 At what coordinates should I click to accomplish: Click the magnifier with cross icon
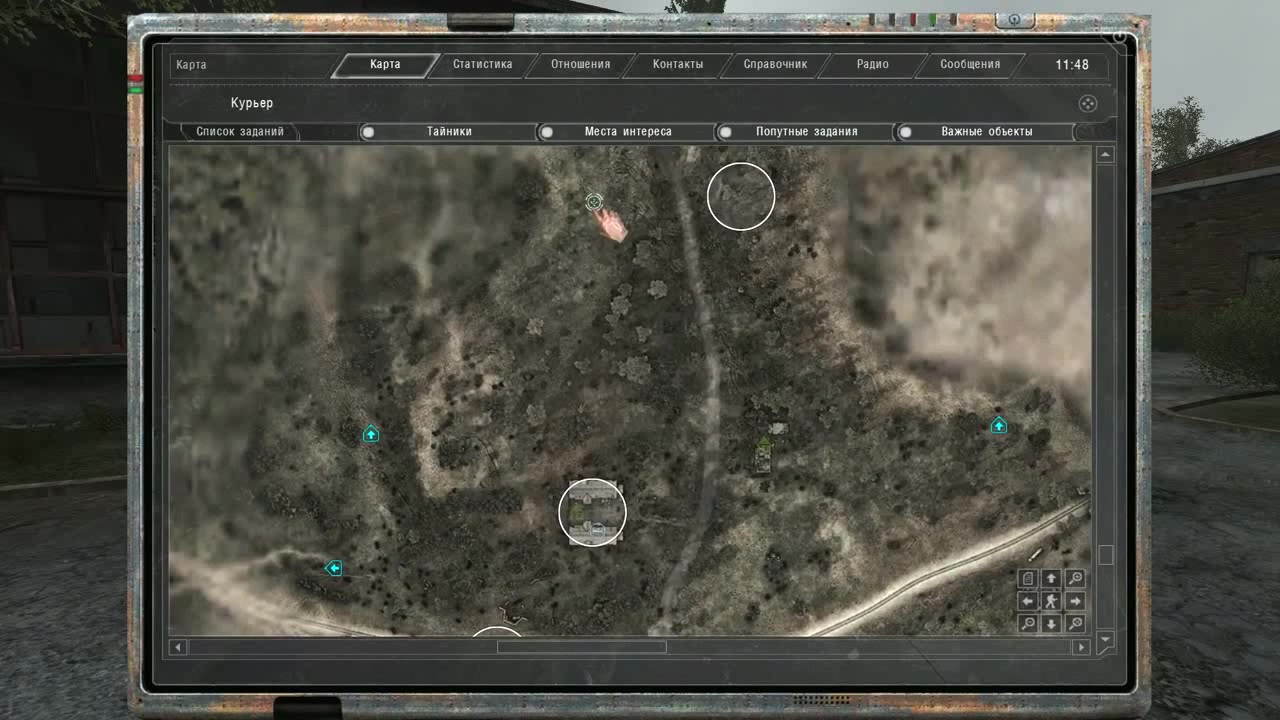coord(1075,624)
